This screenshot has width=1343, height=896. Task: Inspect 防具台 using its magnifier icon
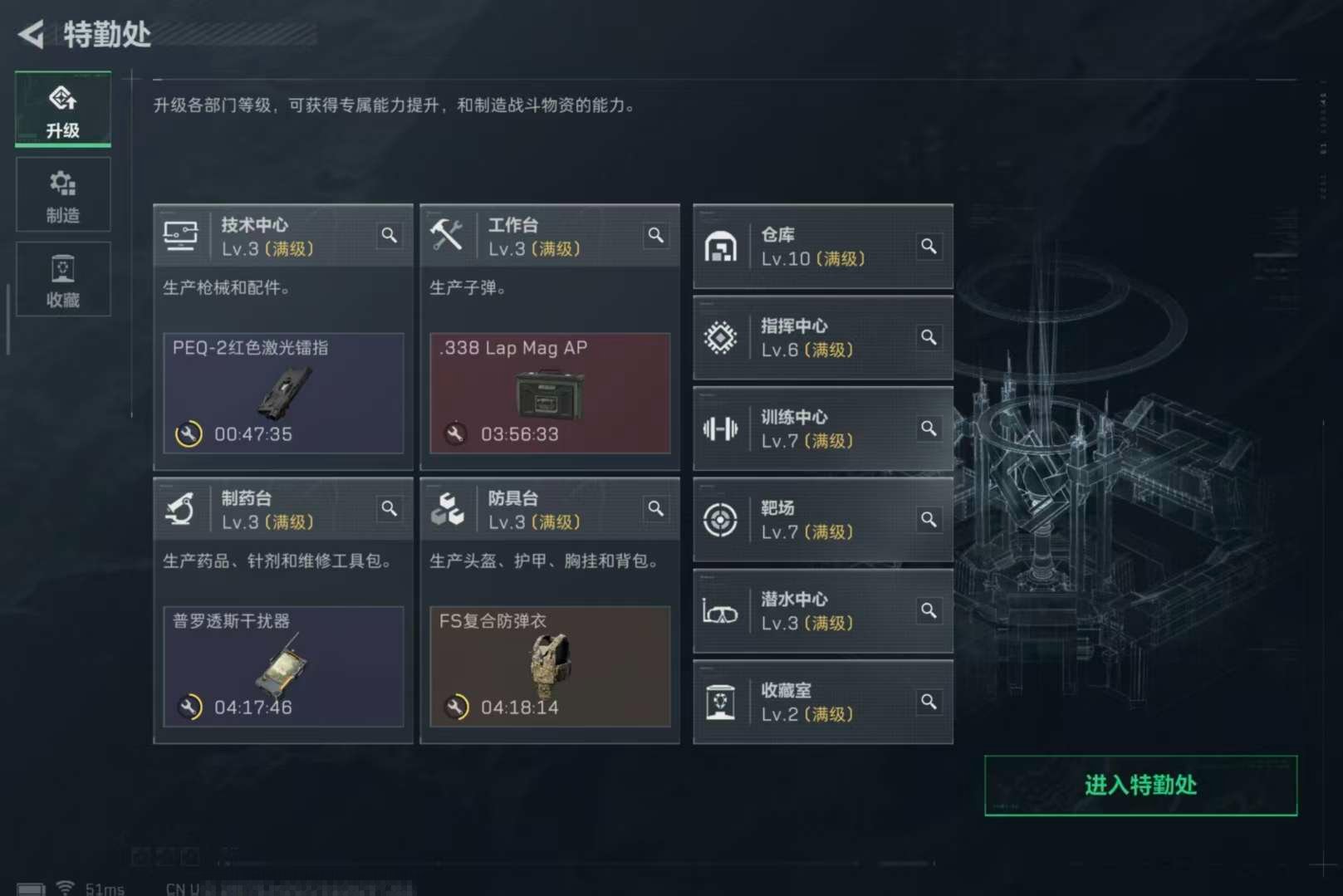pos(656,508)
